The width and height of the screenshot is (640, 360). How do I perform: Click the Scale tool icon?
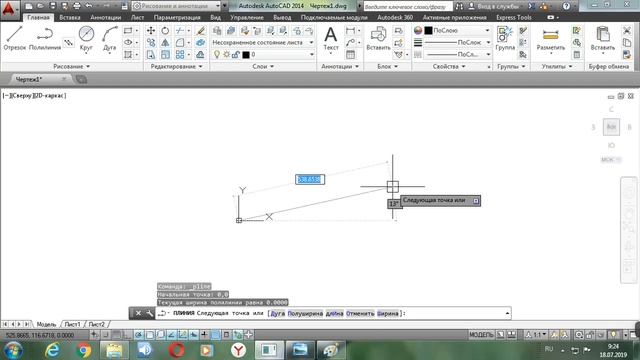(x=165, y=54)
